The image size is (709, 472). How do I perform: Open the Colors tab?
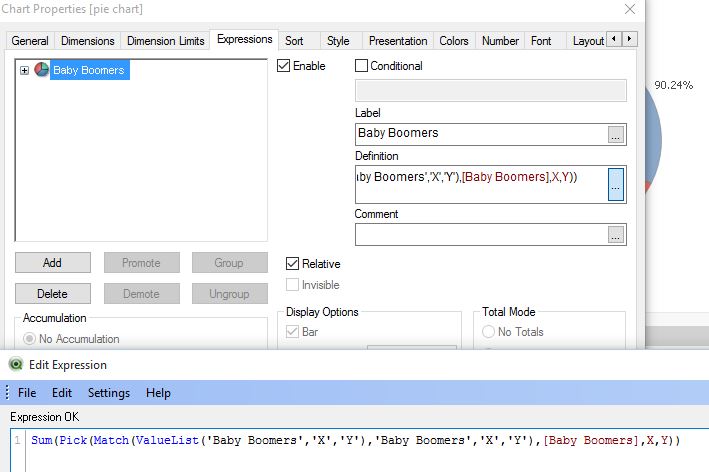(453, 41)
